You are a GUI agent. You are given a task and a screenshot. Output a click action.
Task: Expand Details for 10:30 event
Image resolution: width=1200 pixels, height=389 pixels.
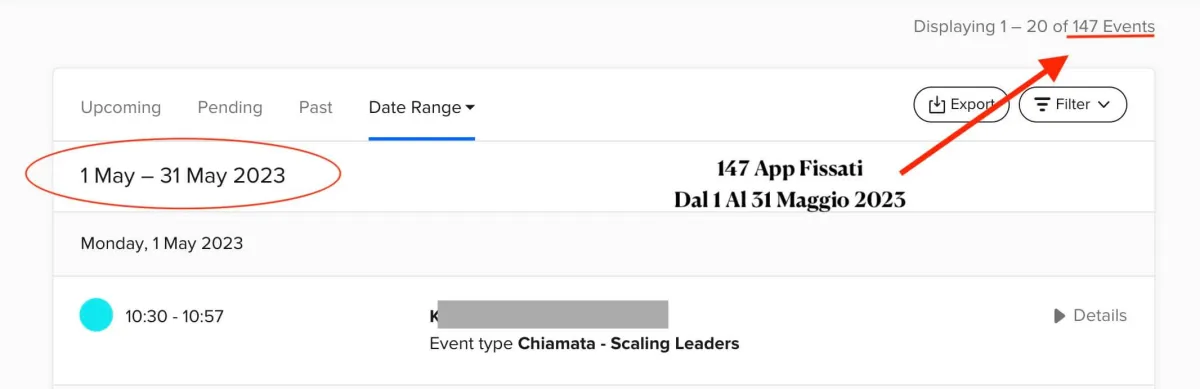1090,315
